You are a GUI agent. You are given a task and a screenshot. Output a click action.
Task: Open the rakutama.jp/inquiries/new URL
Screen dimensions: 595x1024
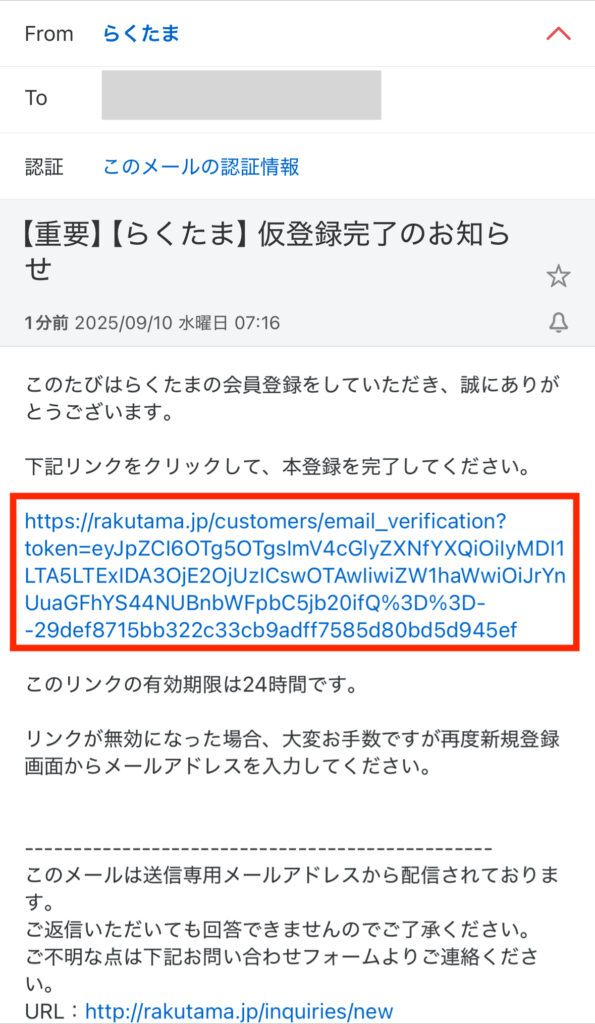(239, 1012)
